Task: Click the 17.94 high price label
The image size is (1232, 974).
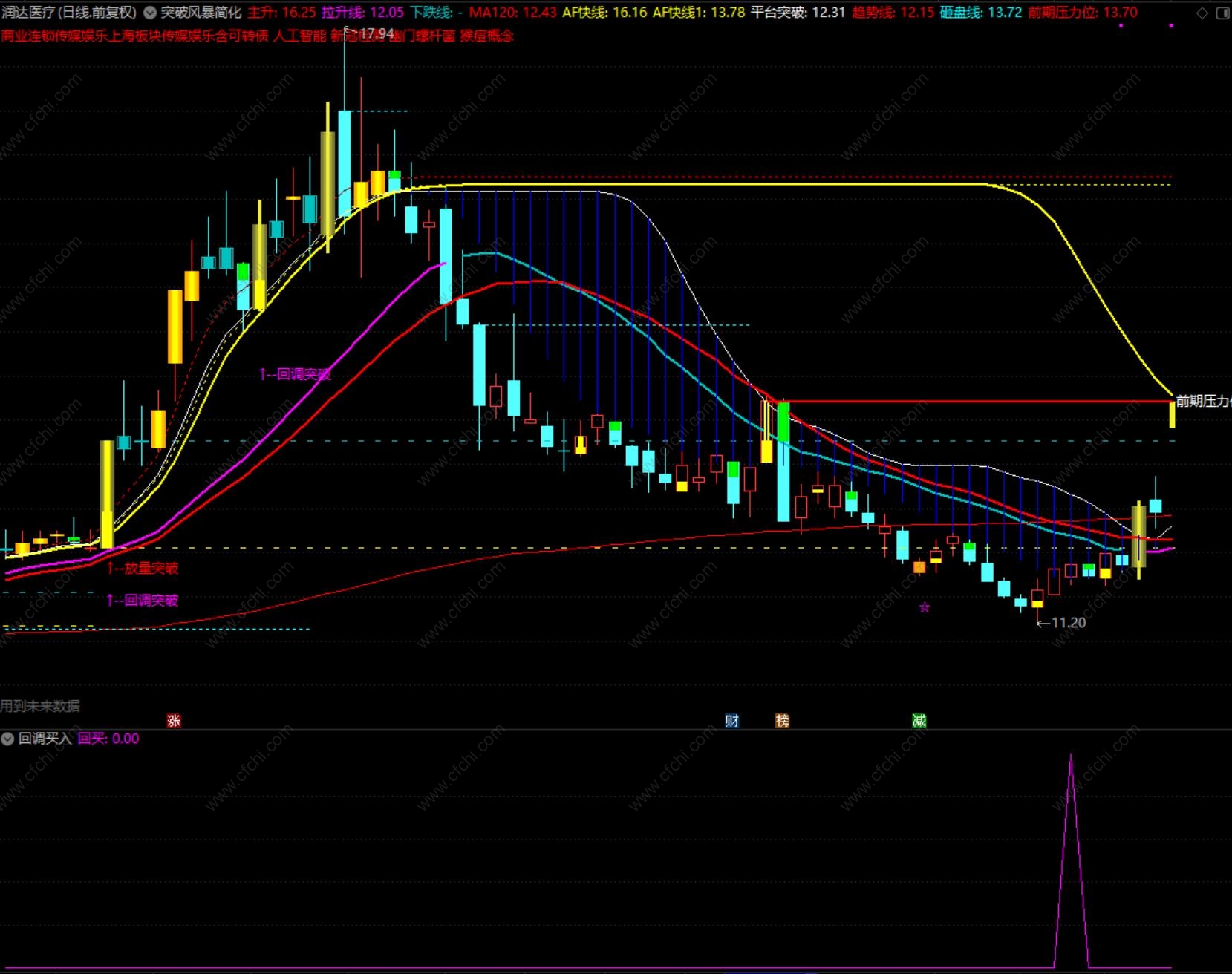Action: [x=377, y=33]
